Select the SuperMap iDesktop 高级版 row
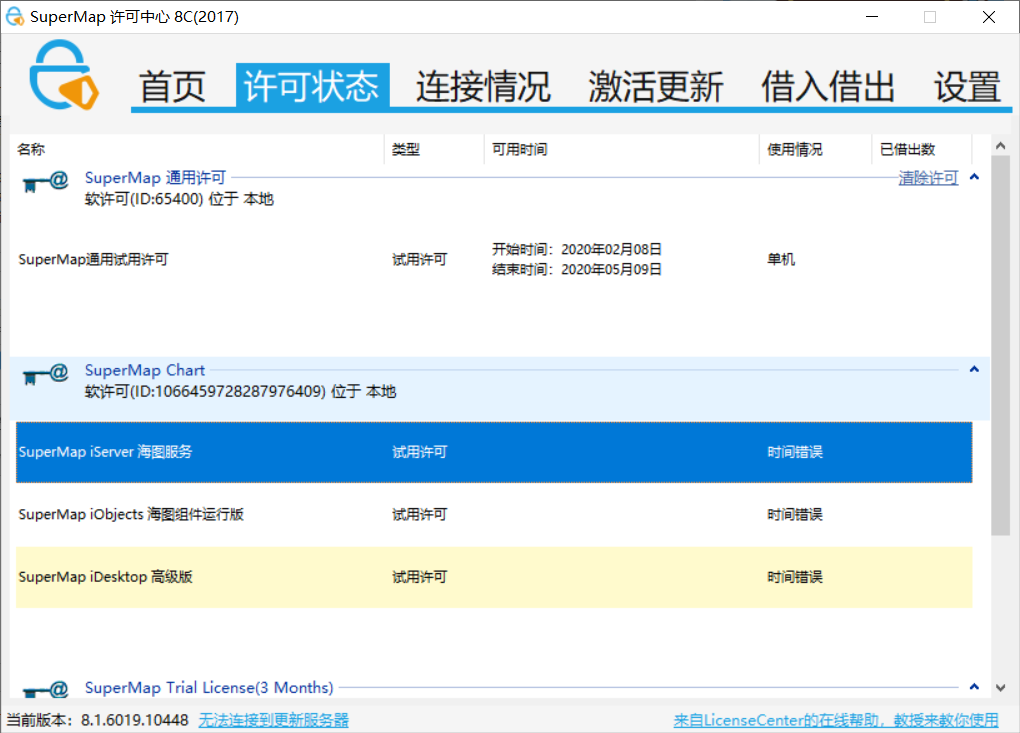 [x=494, y=577]
